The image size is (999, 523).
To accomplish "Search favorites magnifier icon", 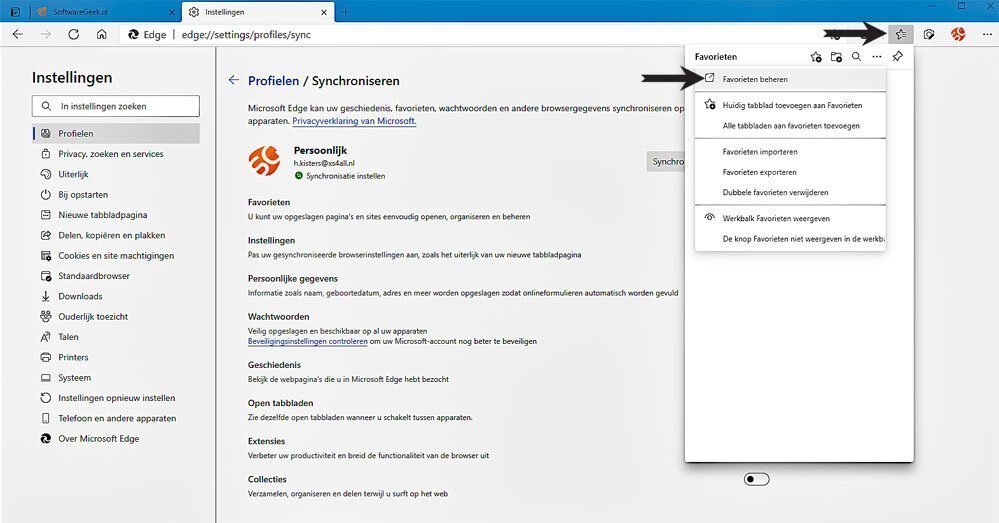I will point(856,57).
